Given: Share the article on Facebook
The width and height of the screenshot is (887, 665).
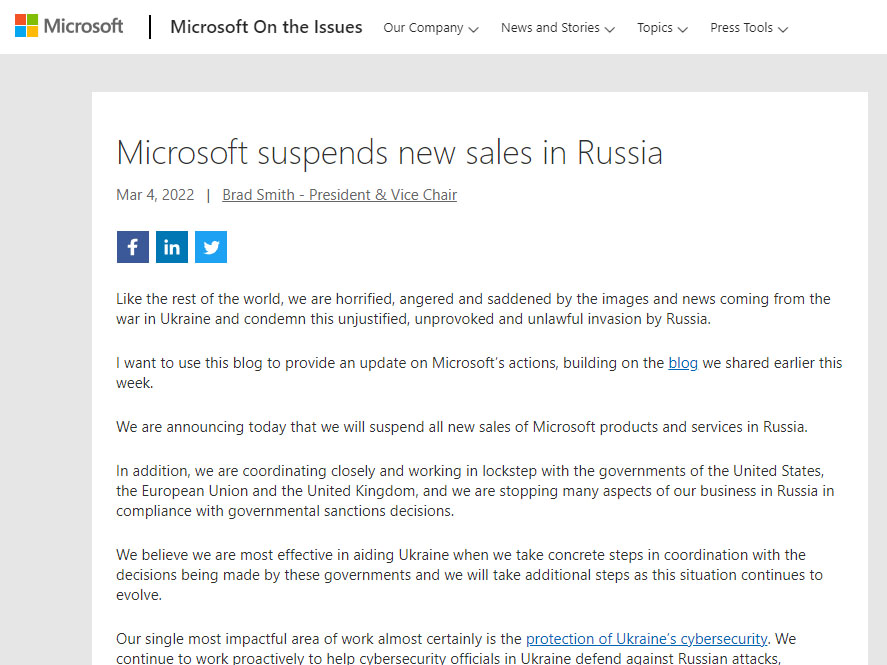Looking at the screenshot, I should pyautogui.click(x=133, y=247).
